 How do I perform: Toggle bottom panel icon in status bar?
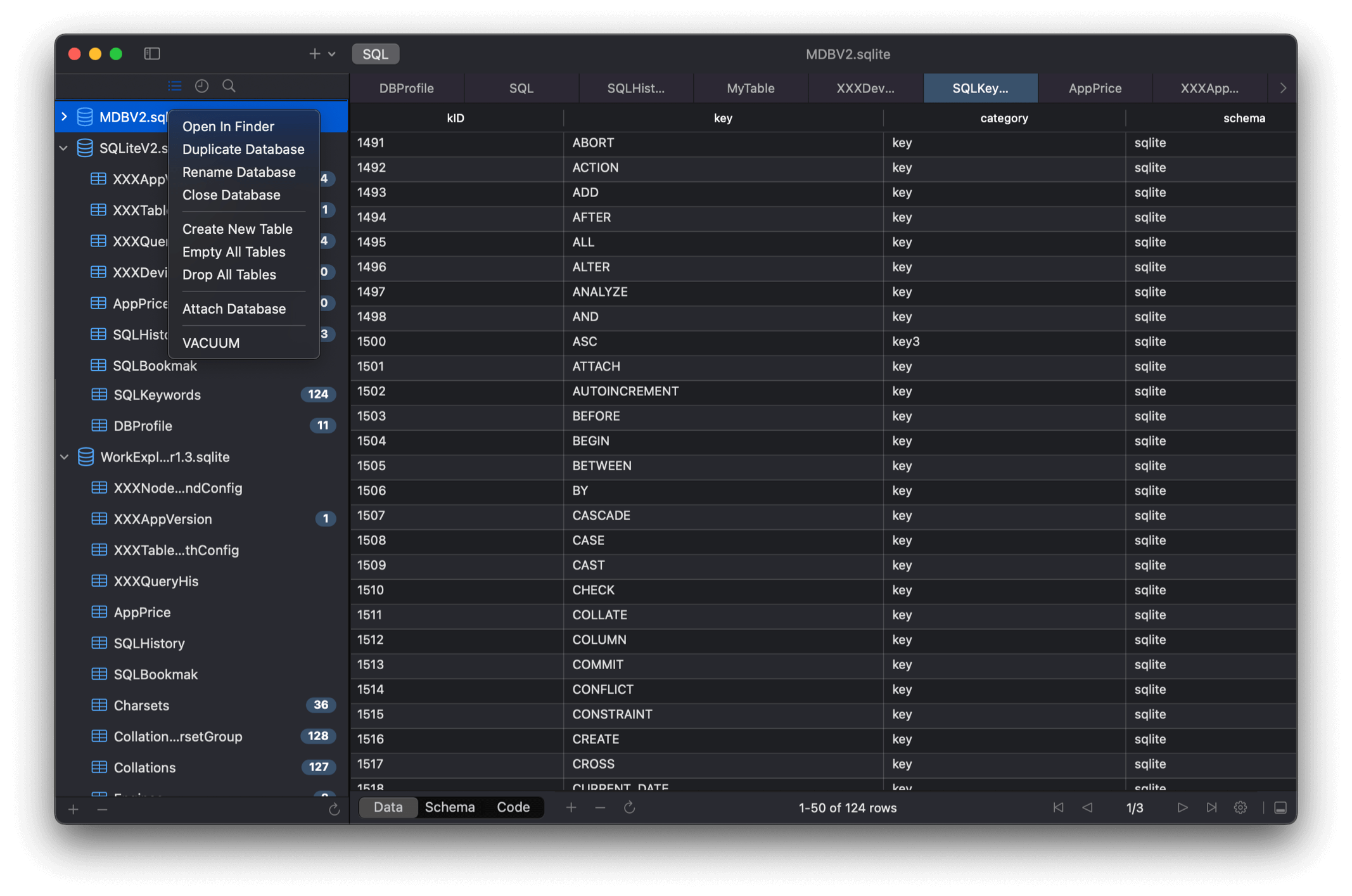tap(1280, 807)
